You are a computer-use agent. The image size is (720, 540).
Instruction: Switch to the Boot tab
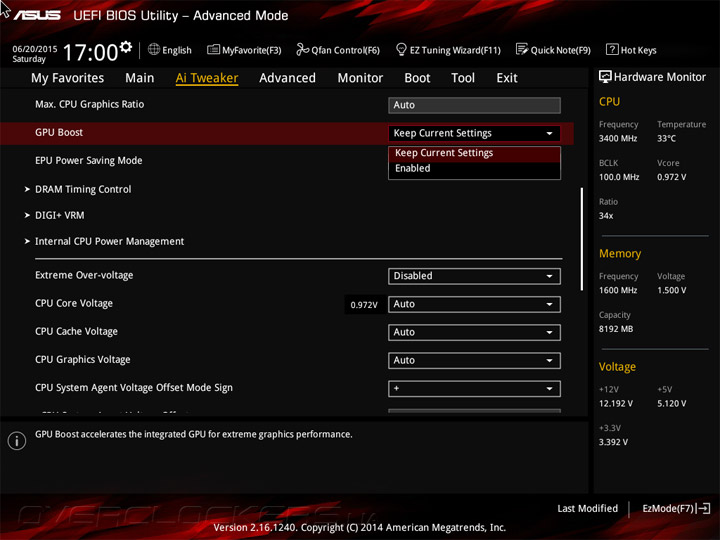point(417,78)
